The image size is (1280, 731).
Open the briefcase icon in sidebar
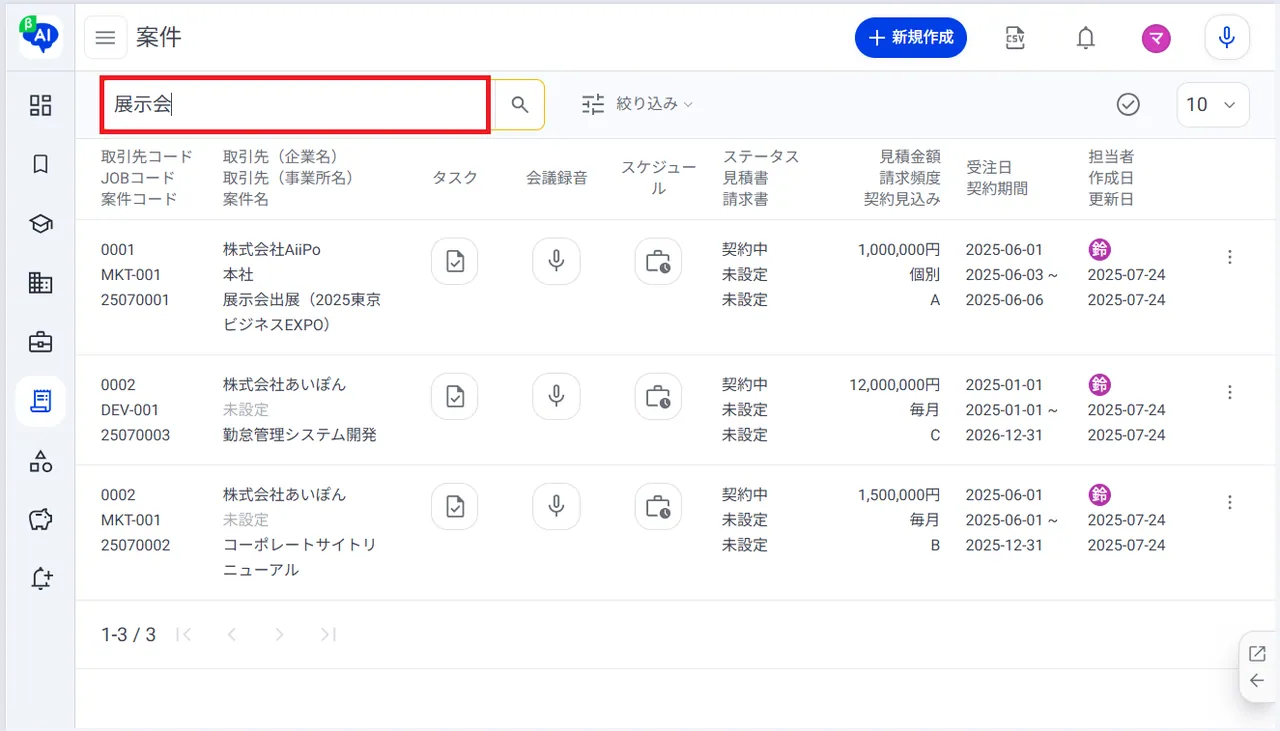40,342
